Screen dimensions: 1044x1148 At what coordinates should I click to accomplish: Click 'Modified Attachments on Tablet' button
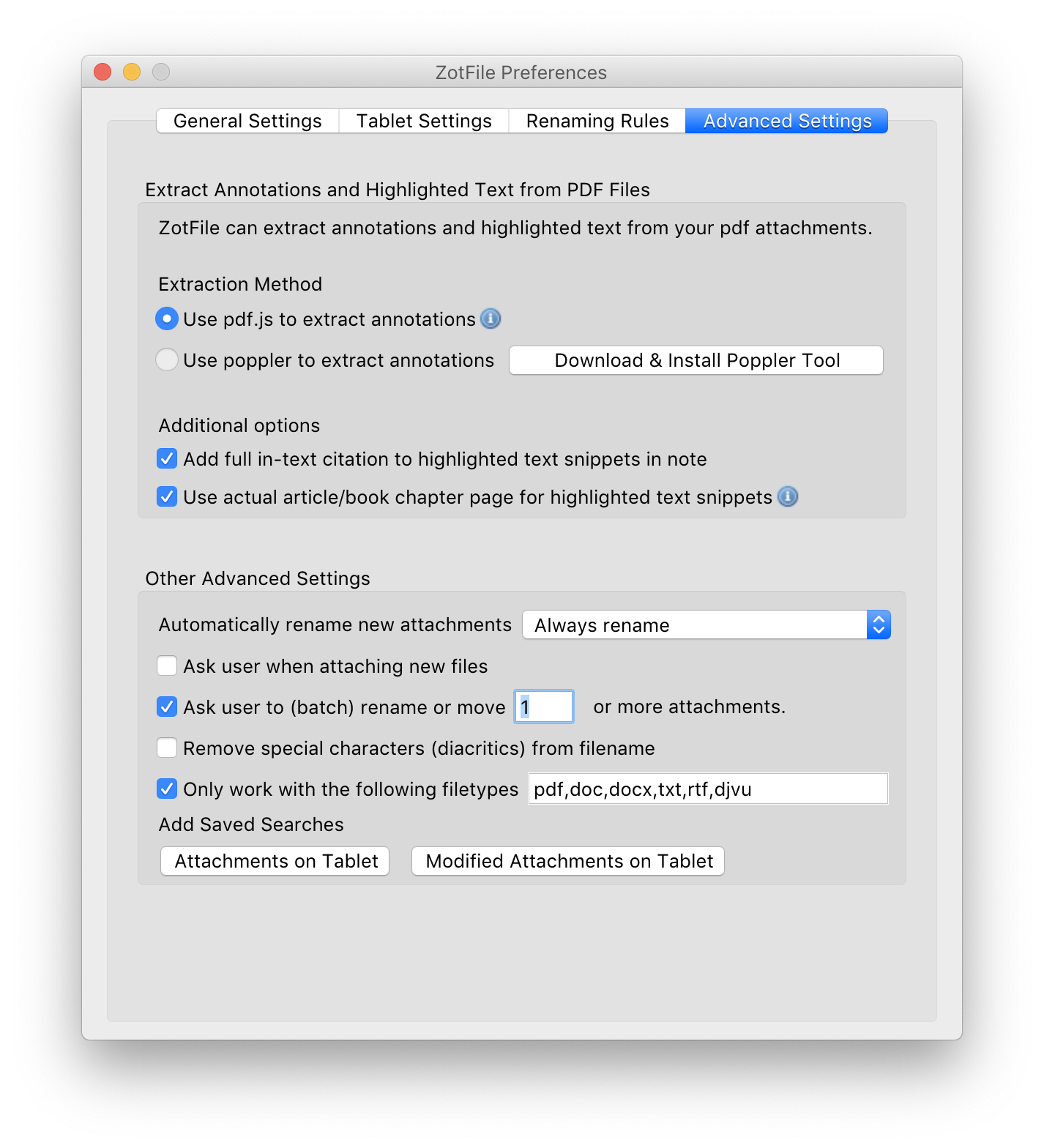click(x=568, y=861)
